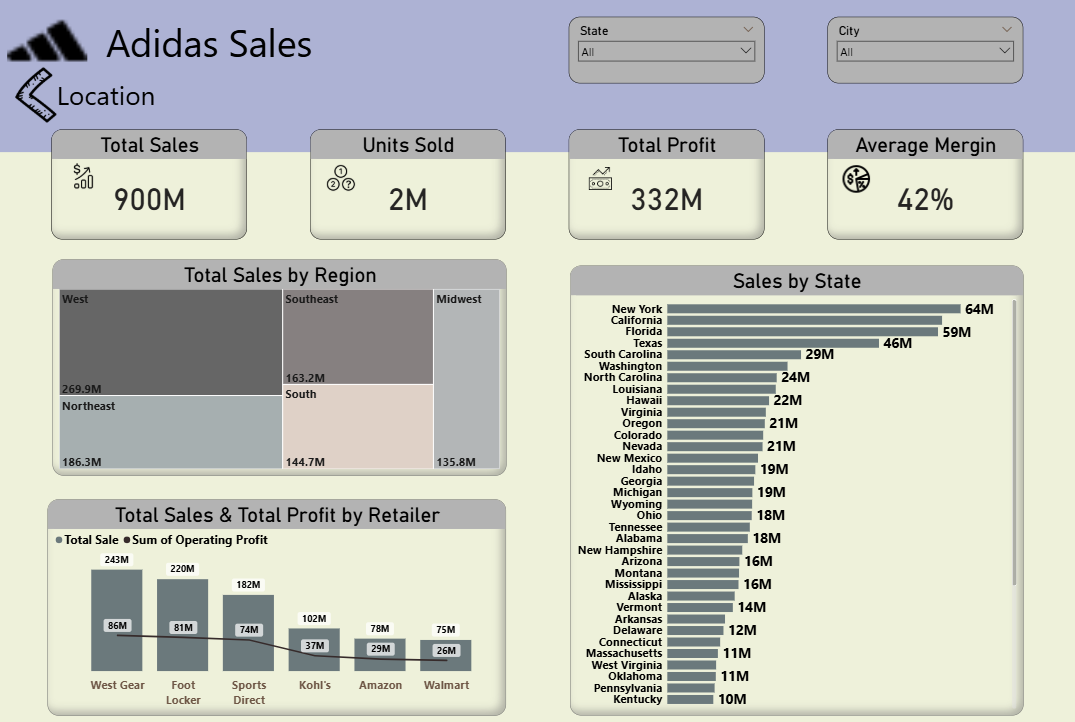The image size is (1075, 722).
Task: Click Sum of Operating Profit legend item
Action: tap(195, 540)
